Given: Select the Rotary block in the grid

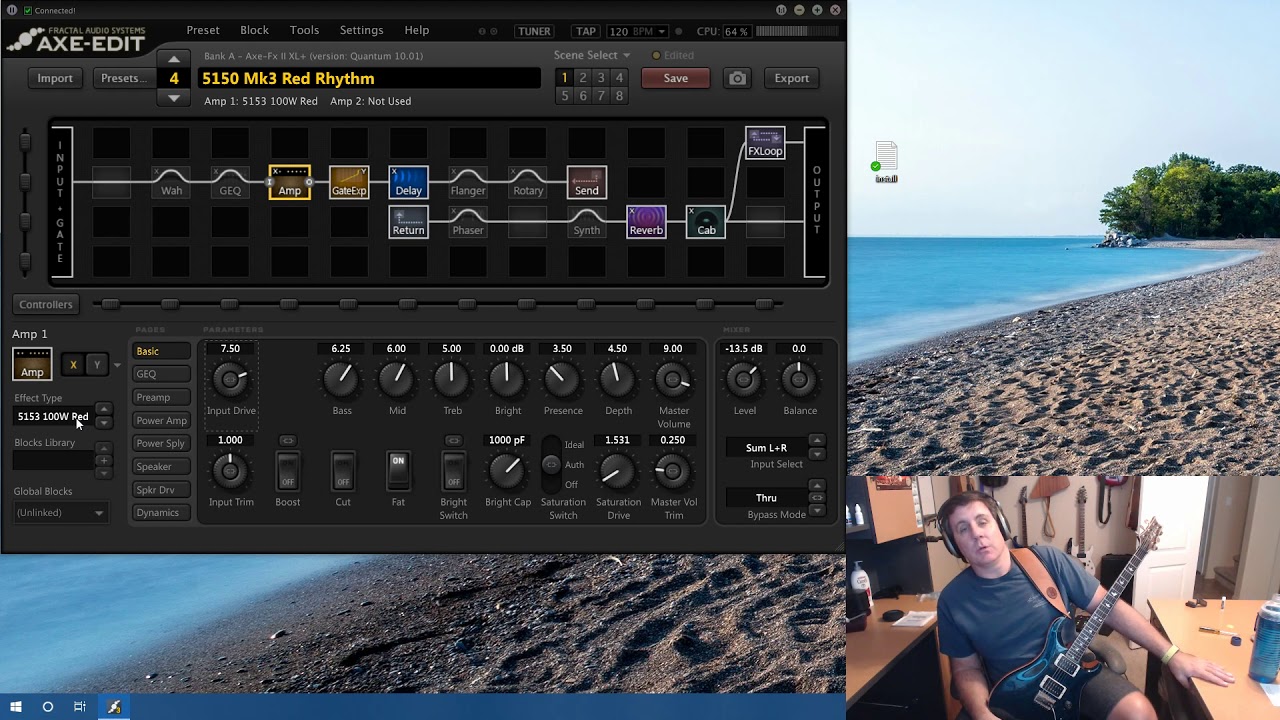Looking at the screenshot, I should 527,182.
